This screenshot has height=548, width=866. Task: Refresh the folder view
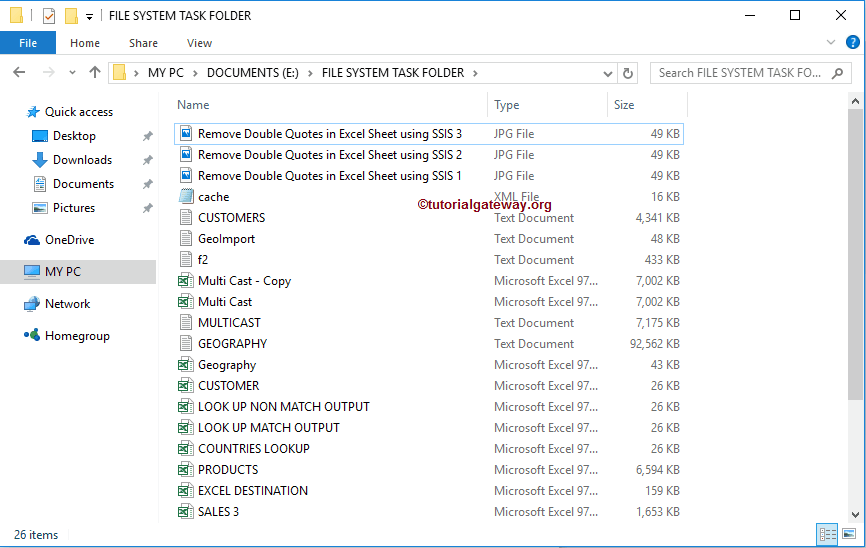click(x=628, y=73)
